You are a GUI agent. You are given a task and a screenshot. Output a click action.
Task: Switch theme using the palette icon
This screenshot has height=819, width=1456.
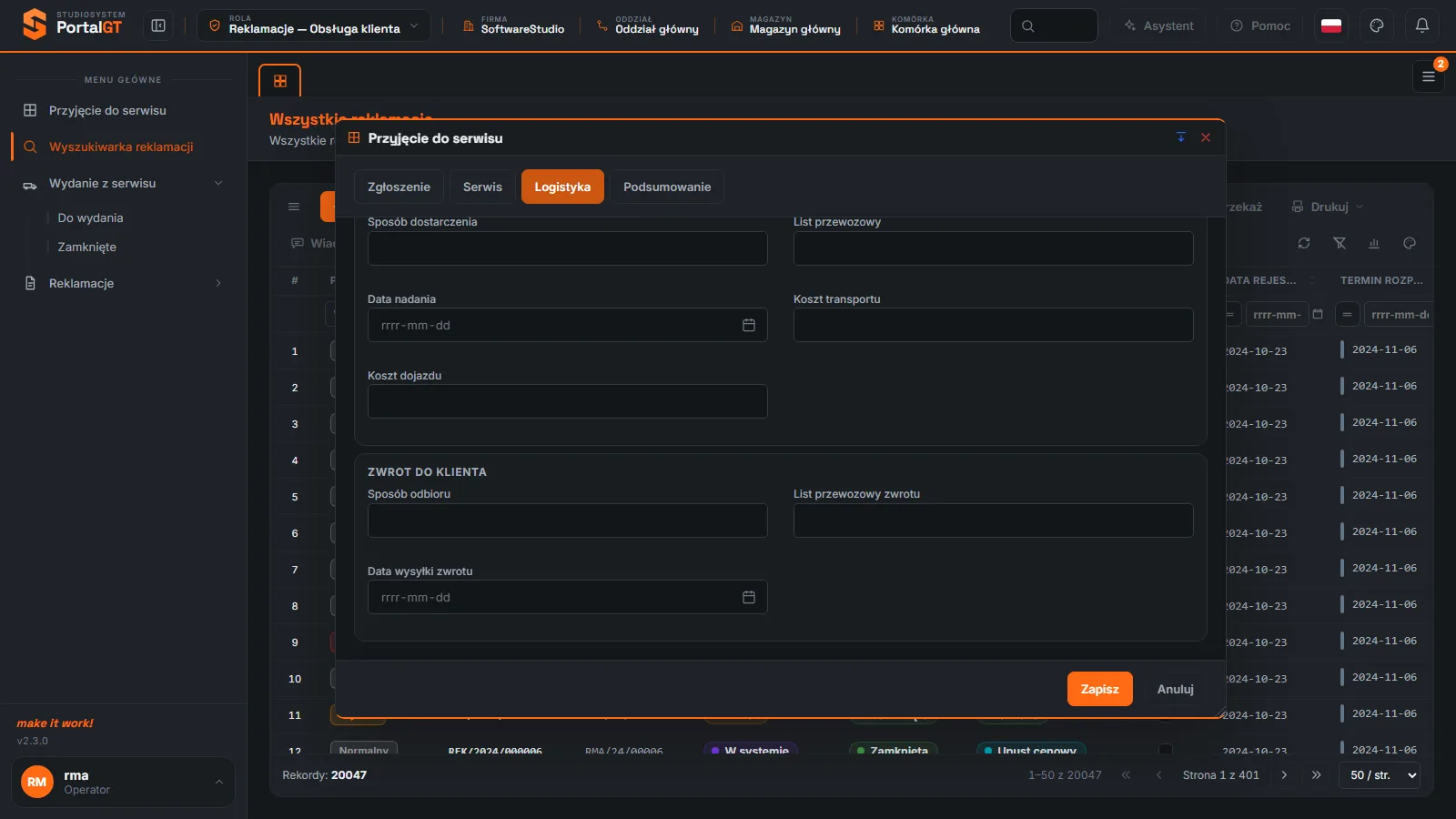(x=1377, y=25)
